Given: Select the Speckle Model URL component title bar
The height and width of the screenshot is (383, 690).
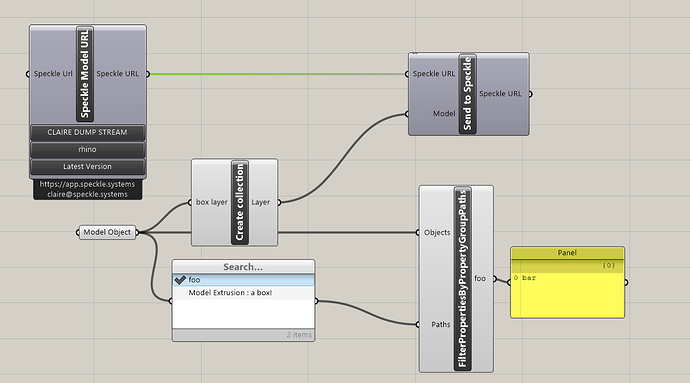Looking at the screenshot, I should (84, 74).
